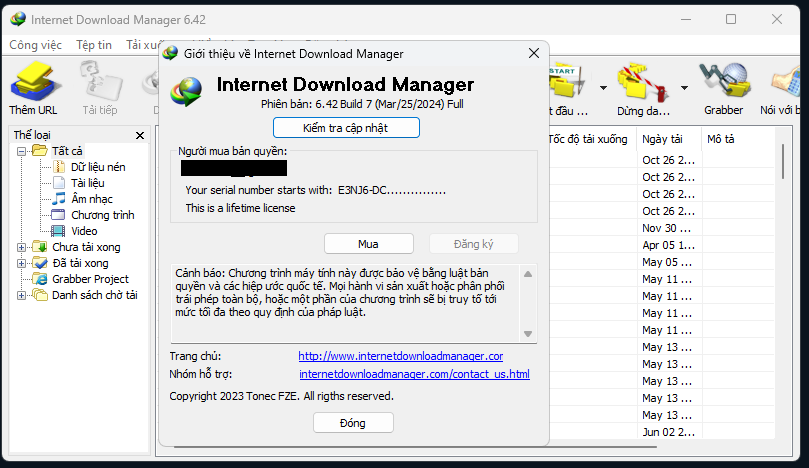Close the Giới thiệu about dialog
The image size is (809, 468).
point(534,53)
